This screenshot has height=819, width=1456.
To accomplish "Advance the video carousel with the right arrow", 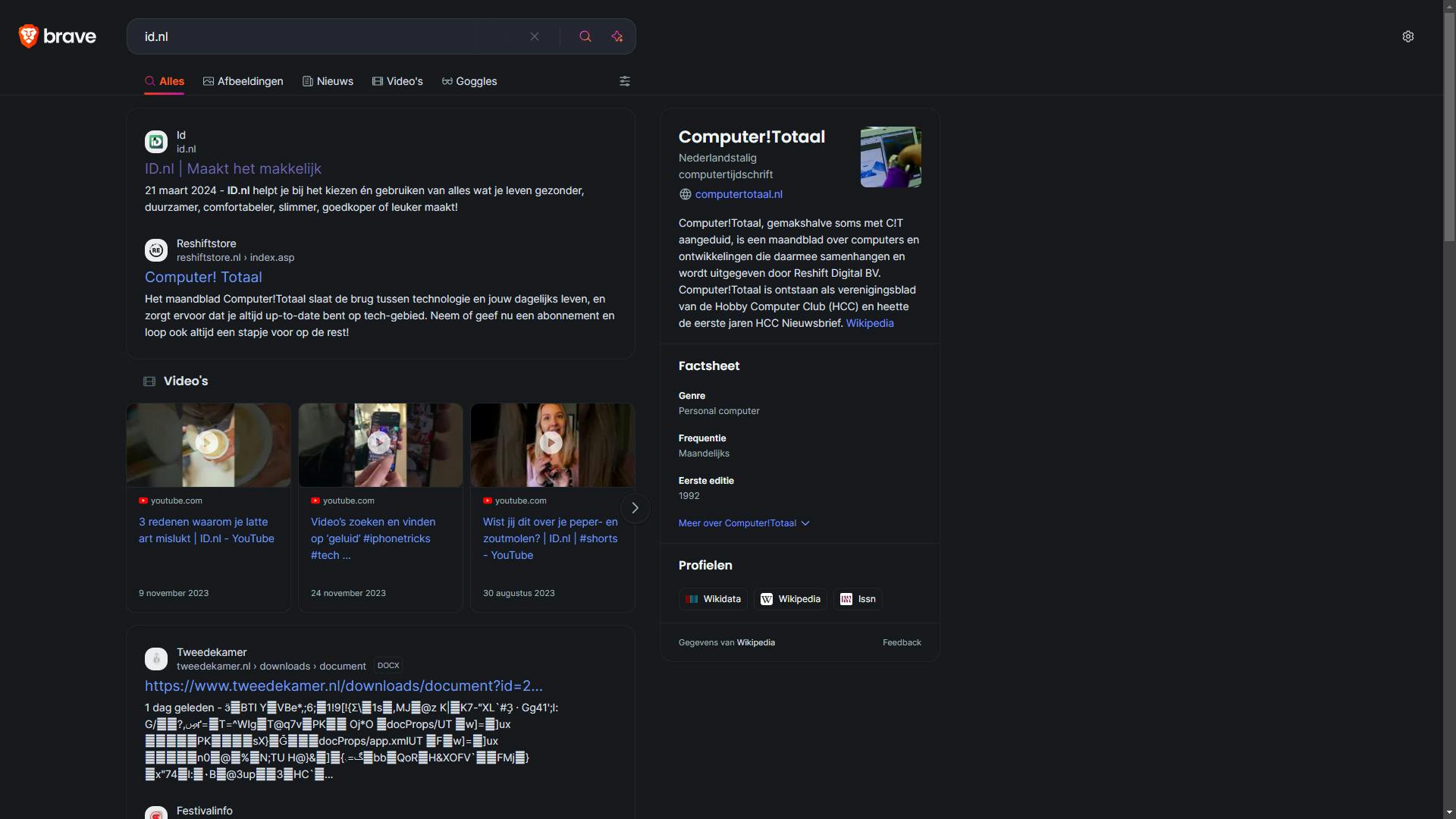I will point(635,508).
